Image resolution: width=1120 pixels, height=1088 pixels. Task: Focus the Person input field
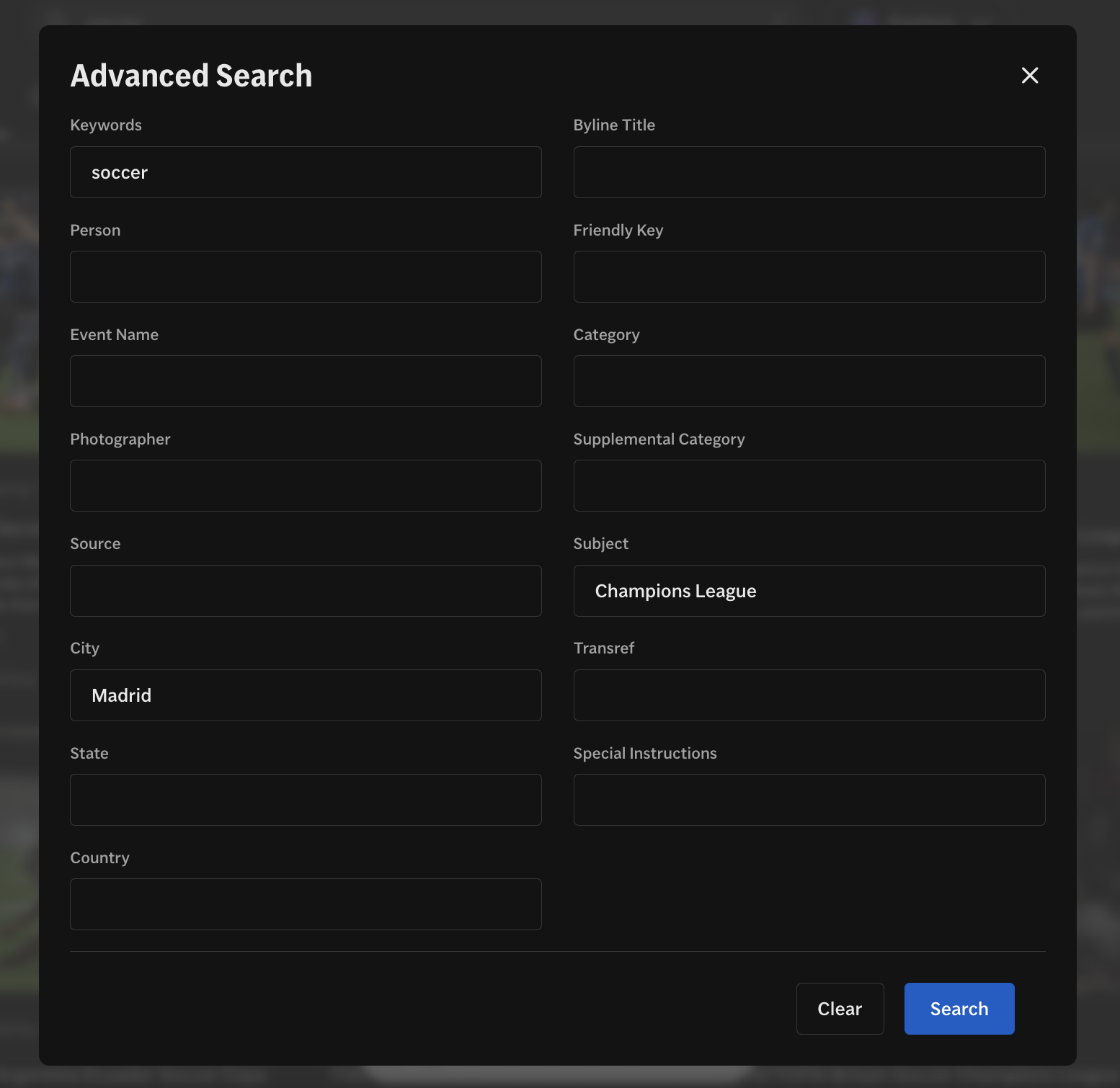click(x=306, y=277)
